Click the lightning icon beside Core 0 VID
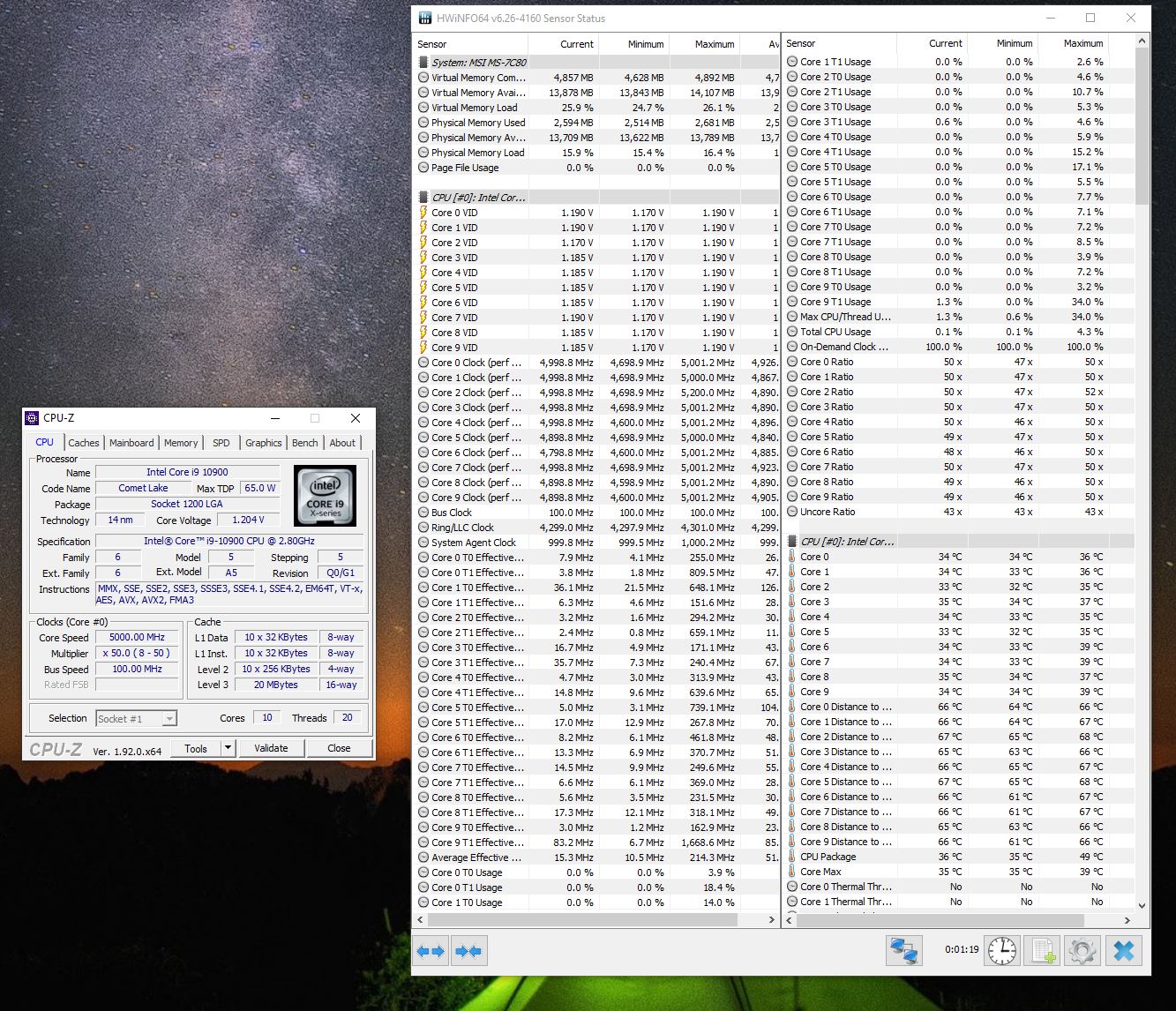Screen dimensions: 1176x1011 (x=423, y=213)
